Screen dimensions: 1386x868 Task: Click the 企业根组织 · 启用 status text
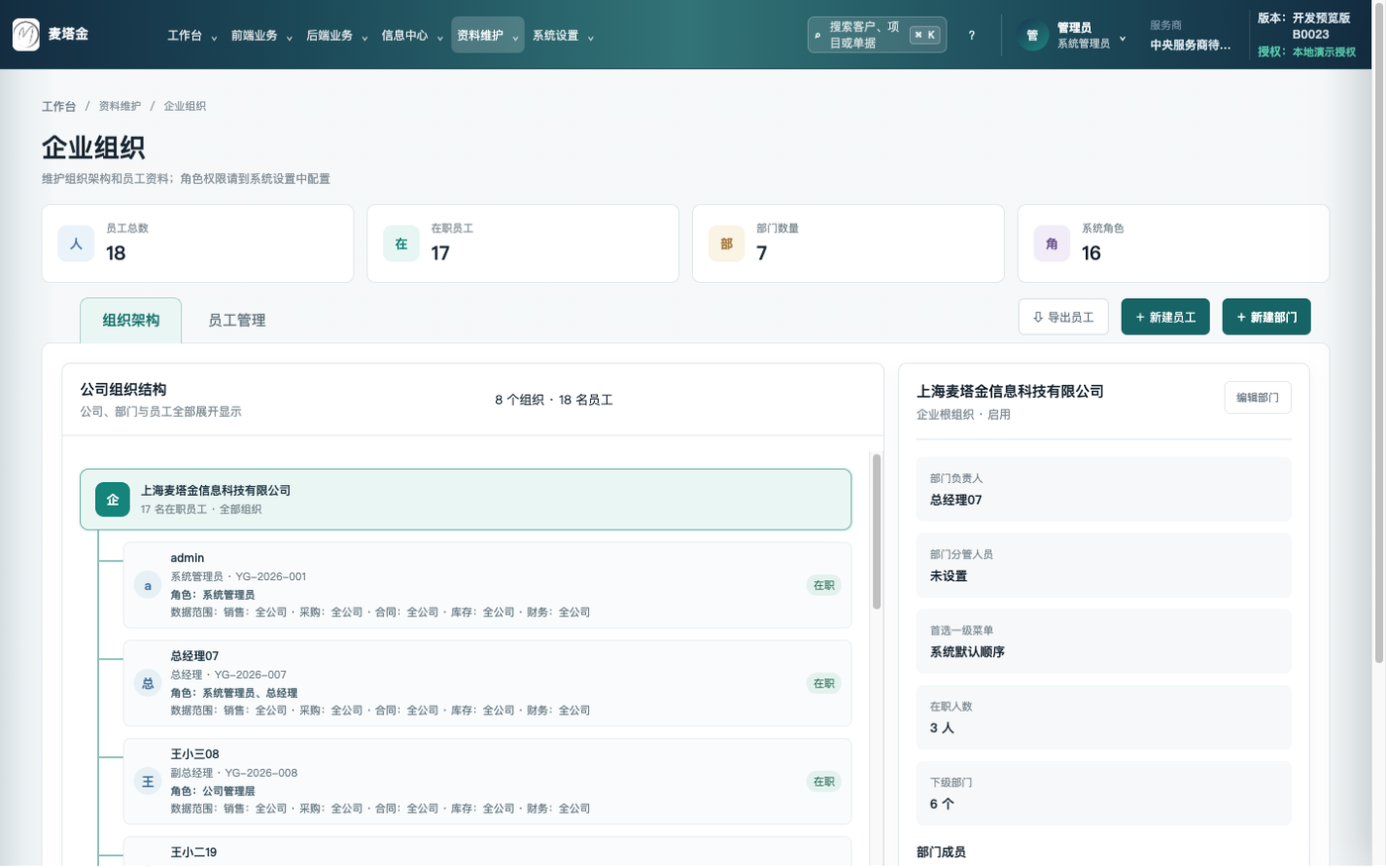click(963, 415)
